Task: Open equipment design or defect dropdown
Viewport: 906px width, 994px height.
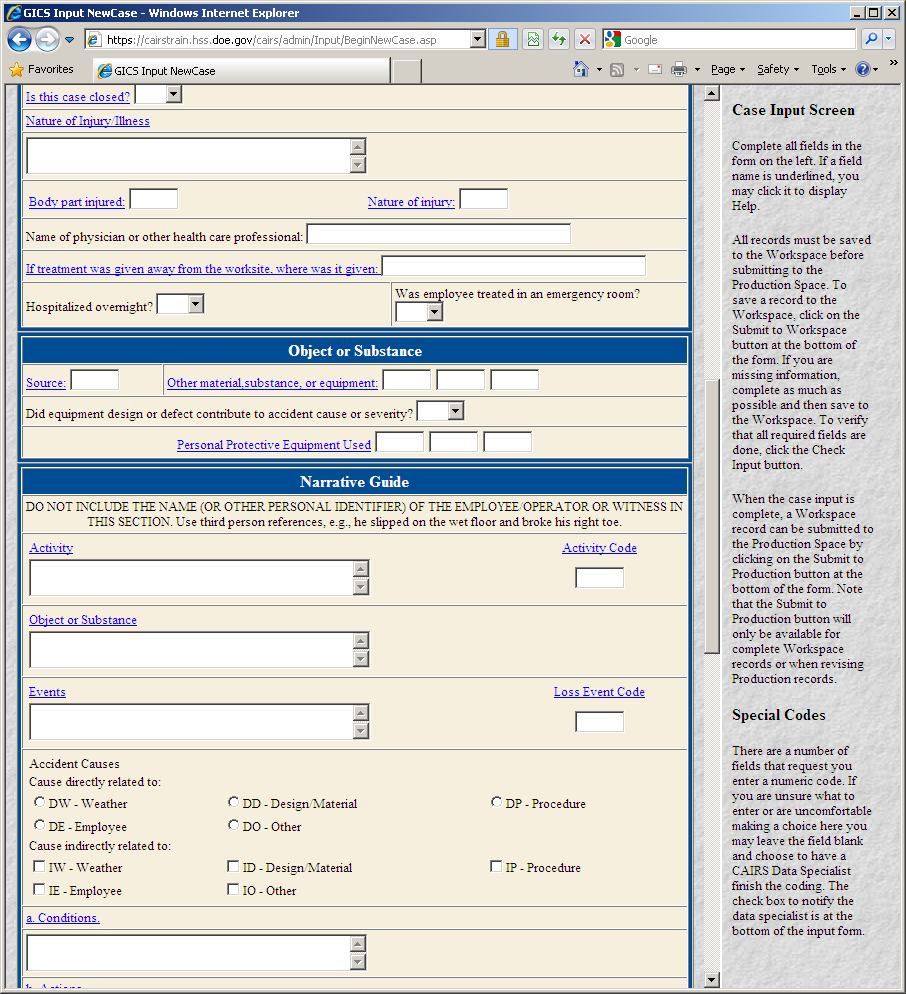Action: coord(441,411)
